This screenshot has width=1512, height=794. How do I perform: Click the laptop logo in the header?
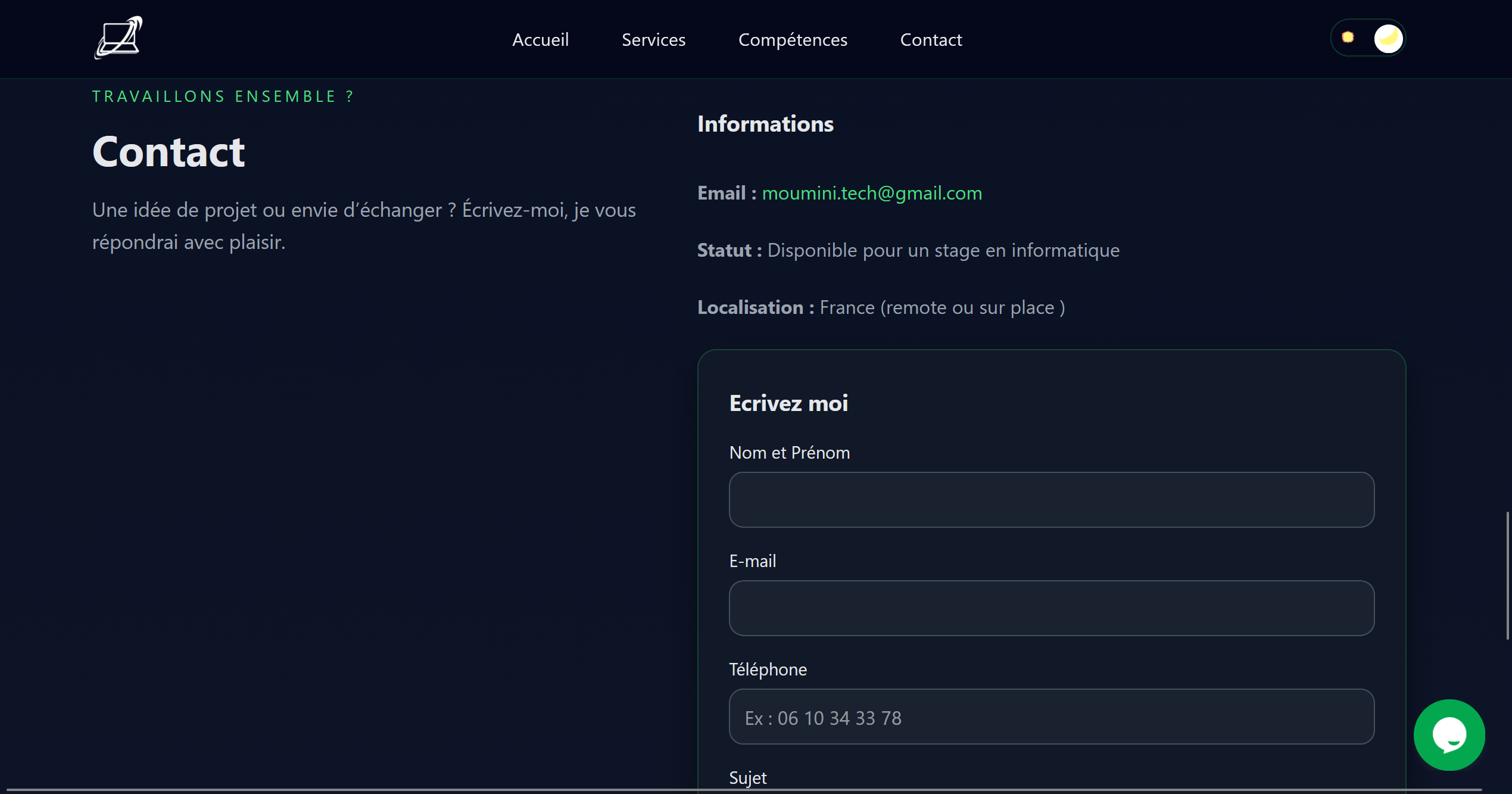pos(119,38)
